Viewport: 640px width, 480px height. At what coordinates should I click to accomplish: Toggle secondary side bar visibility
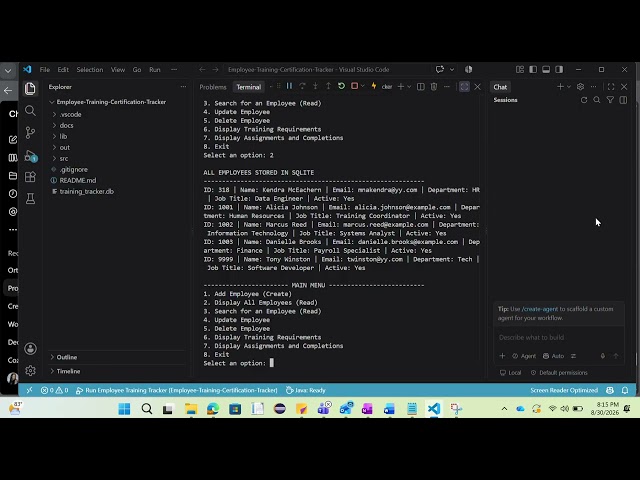click(x=559, y=69)
